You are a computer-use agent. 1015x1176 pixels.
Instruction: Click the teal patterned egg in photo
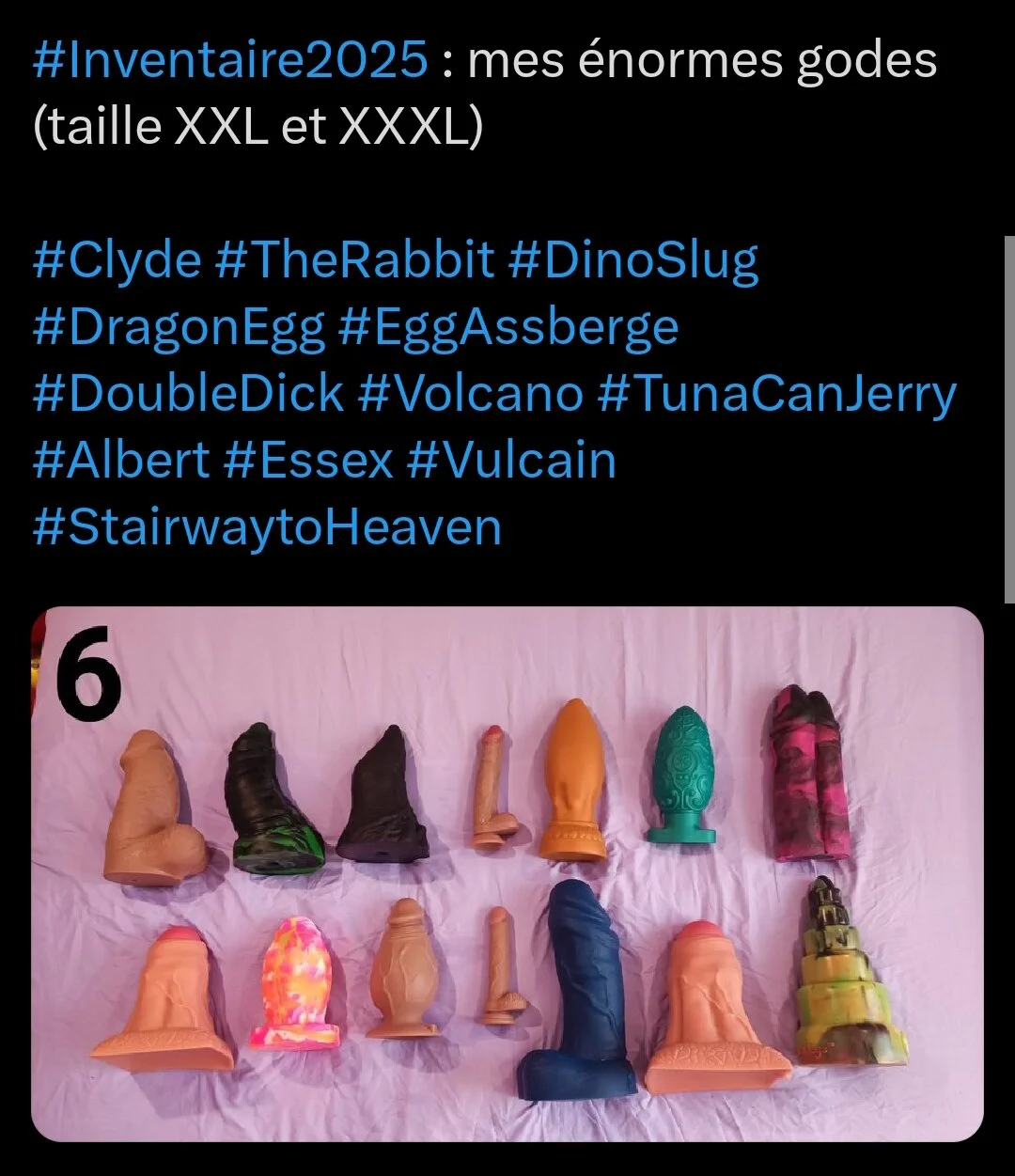click(683, 775)
